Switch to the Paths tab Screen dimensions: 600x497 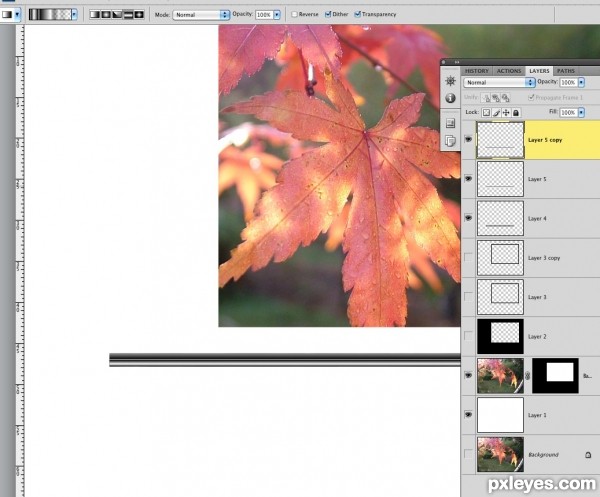tap(566, 71)
